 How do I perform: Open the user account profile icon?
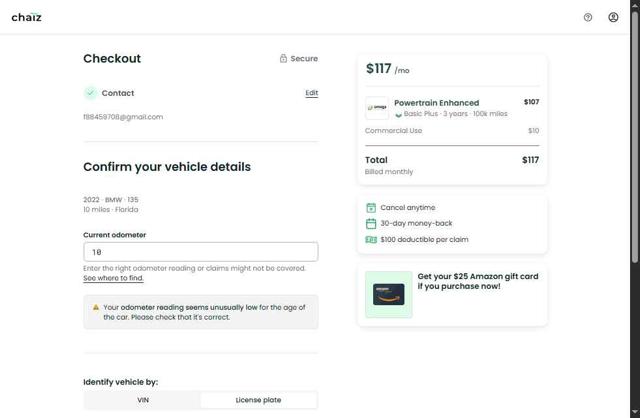pyautogui.click(x=613, y=17)
